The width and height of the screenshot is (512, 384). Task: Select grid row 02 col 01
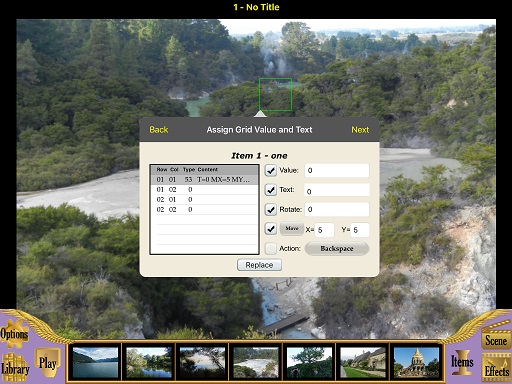tap(204, 199)
